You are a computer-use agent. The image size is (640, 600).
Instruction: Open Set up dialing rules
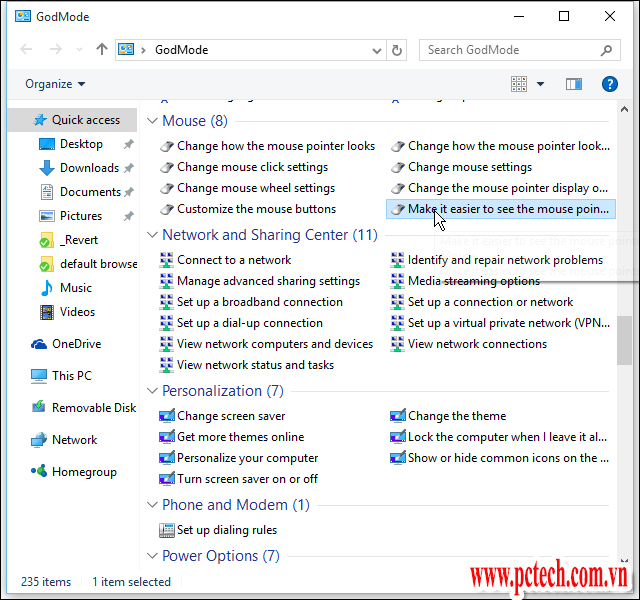coord(226,530)
